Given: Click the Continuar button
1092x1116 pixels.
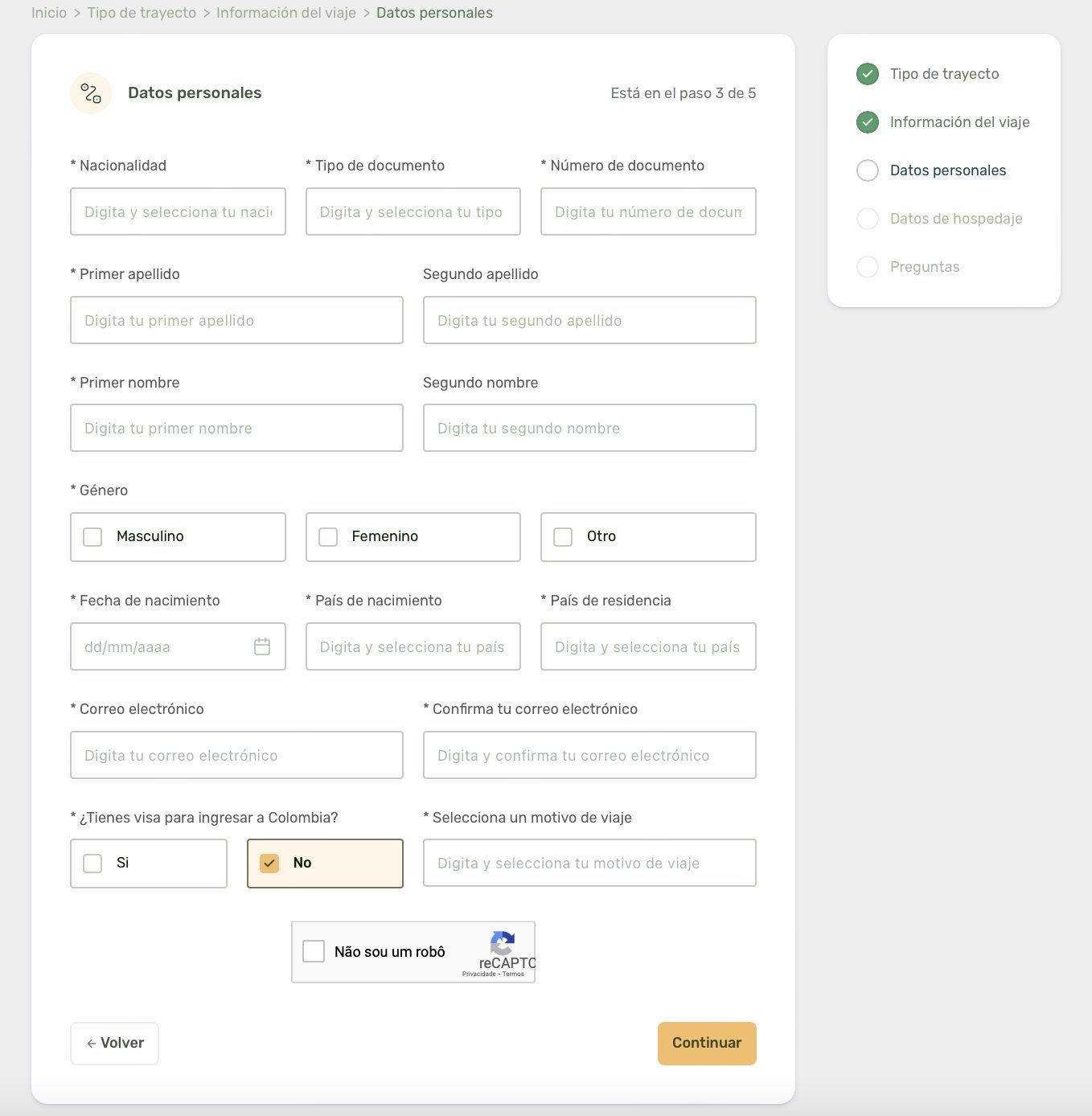Looking at the screenshot, I should click(x=707, y=1044).
